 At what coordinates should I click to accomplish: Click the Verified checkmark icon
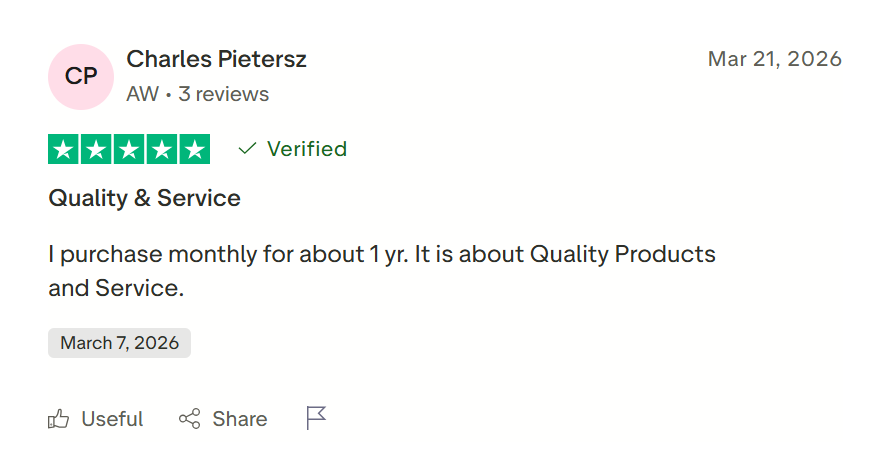pyautogui.click(x=247, y=149)
